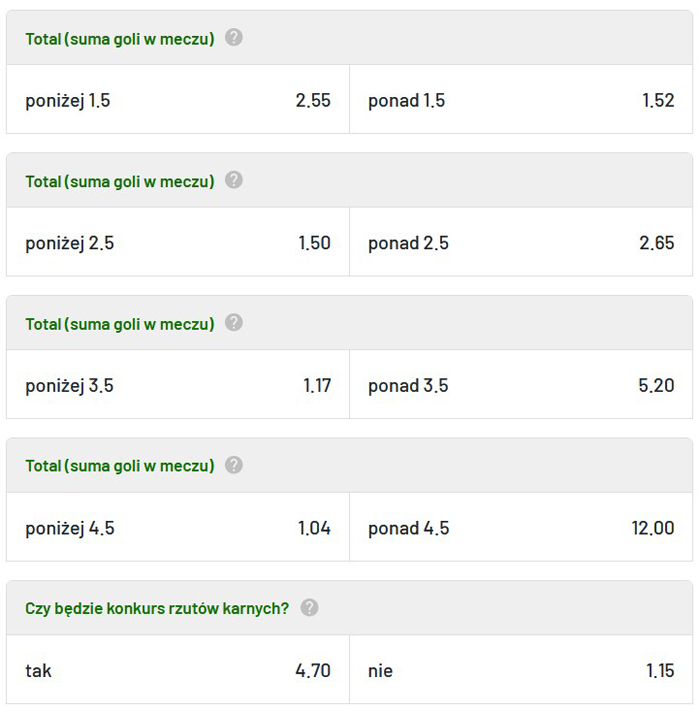Select the poniżej 1.5 bet at 2.55
Screen dimensions: 700x711
point(178,100)
